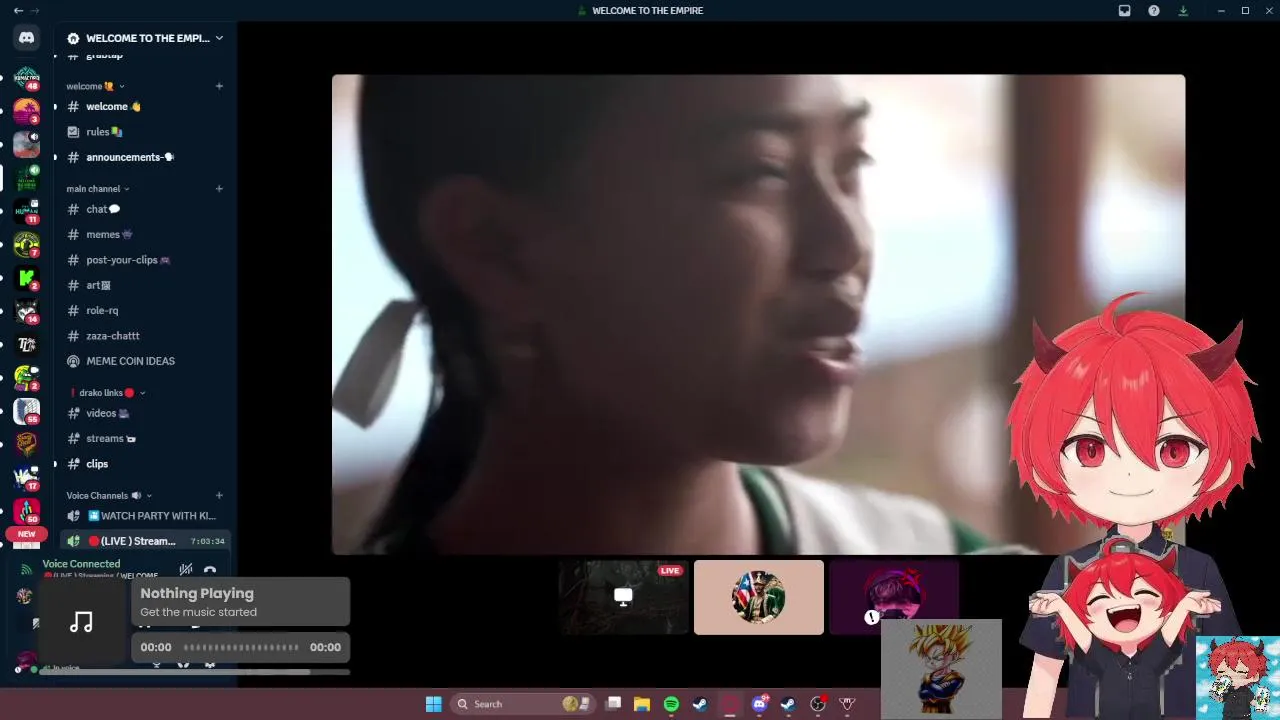
Task: Open the clips channel
Action: [x=145, y=464]
